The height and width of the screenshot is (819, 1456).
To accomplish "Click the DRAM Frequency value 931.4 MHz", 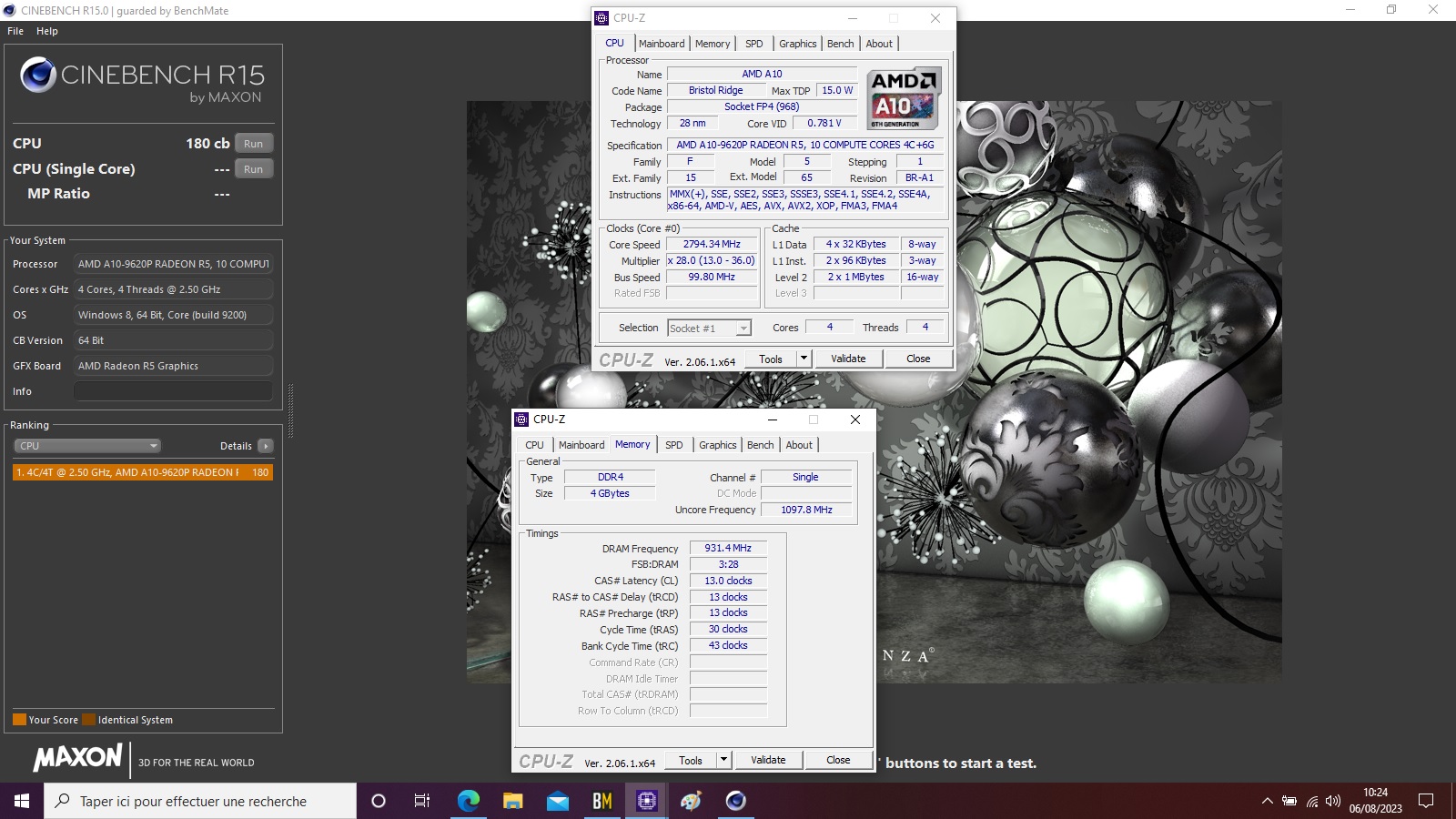I will pyautogui.click(x=728, y=548).
